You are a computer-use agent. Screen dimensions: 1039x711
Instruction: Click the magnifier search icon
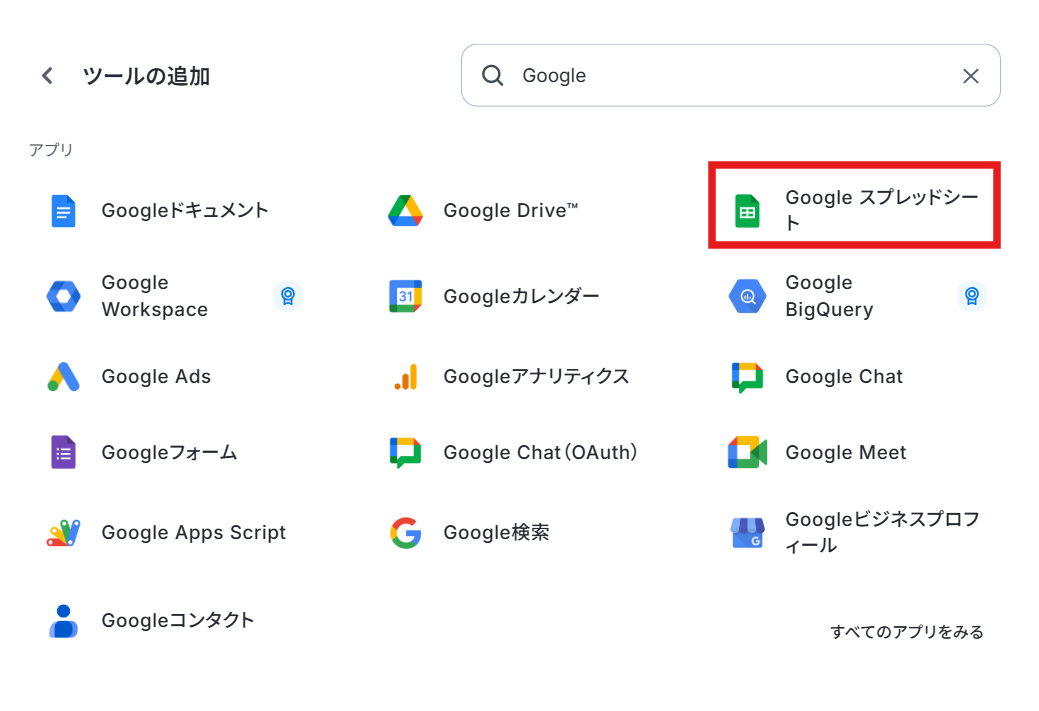[x=492, y=76]
